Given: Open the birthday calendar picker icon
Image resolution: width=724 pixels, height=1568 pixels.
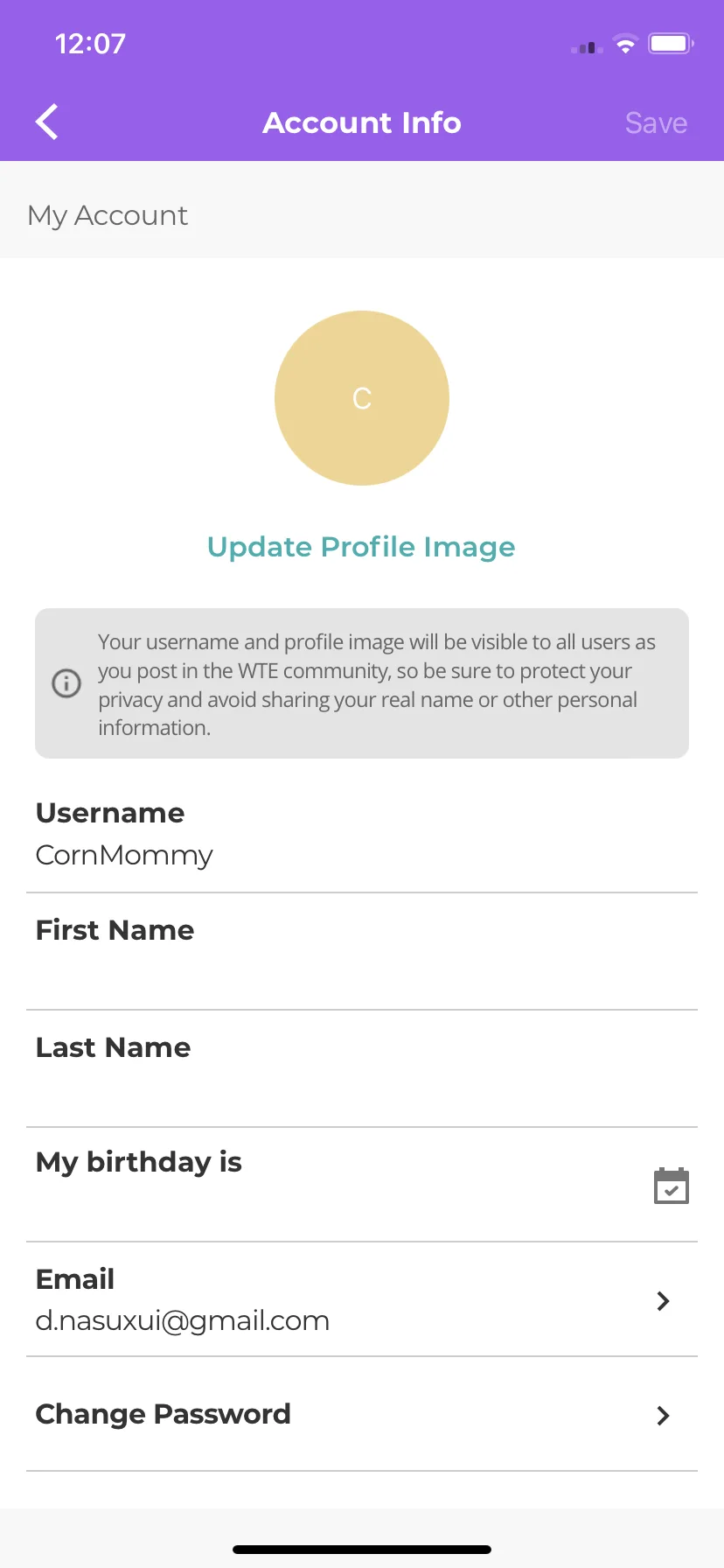Looking at the screenshot, I should click(x=672, y=1186).
